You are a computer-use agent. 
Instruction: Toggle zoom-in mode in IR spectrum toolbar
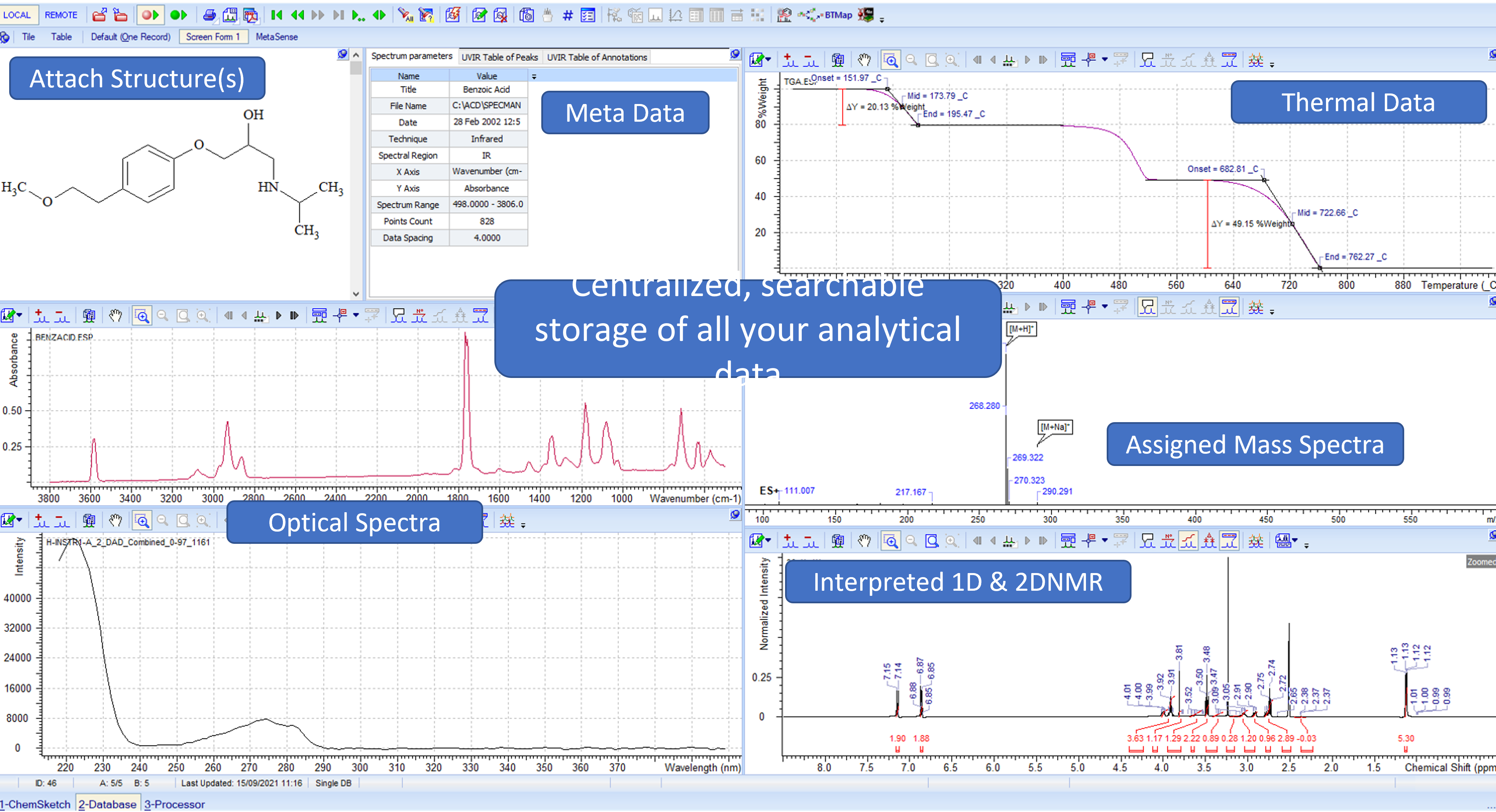pyautogui.click(x=142, y=315)
